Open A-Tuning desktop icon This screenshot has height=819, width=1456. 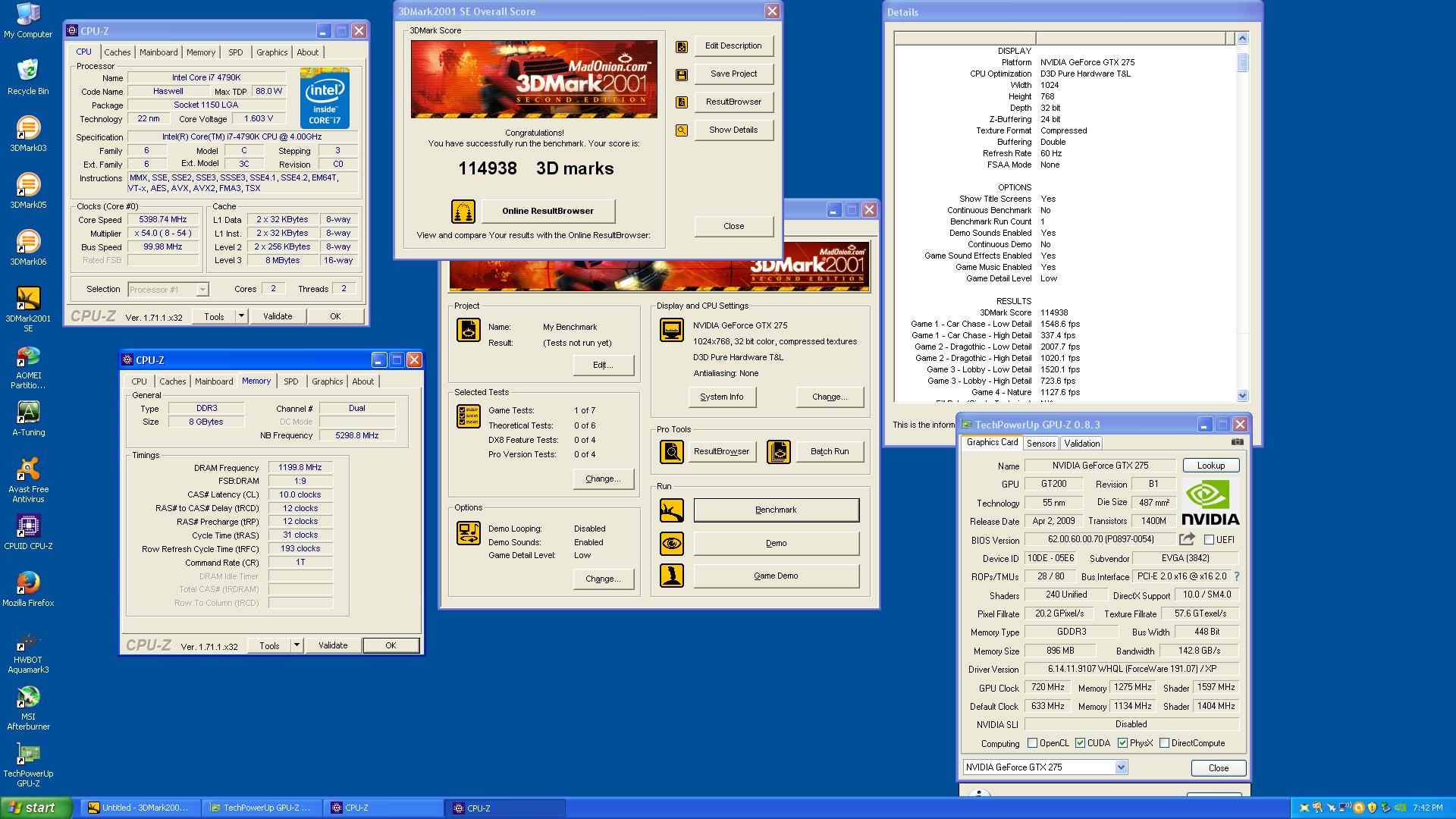coord(28,418)
